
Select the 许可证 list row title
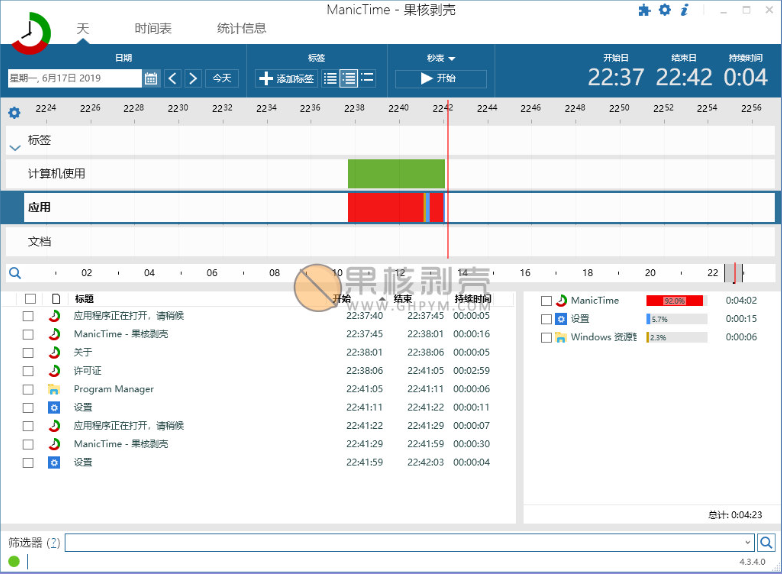87,371
